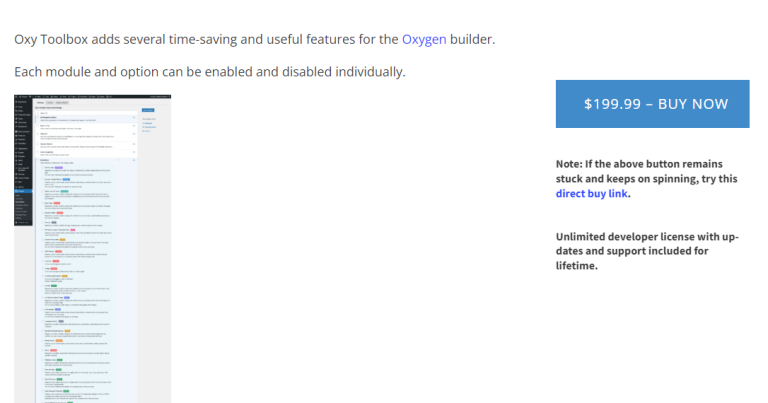Select the first settings tab in the thumbnail
This screenshot has height=403, width=768.
[x=42, y=102]
